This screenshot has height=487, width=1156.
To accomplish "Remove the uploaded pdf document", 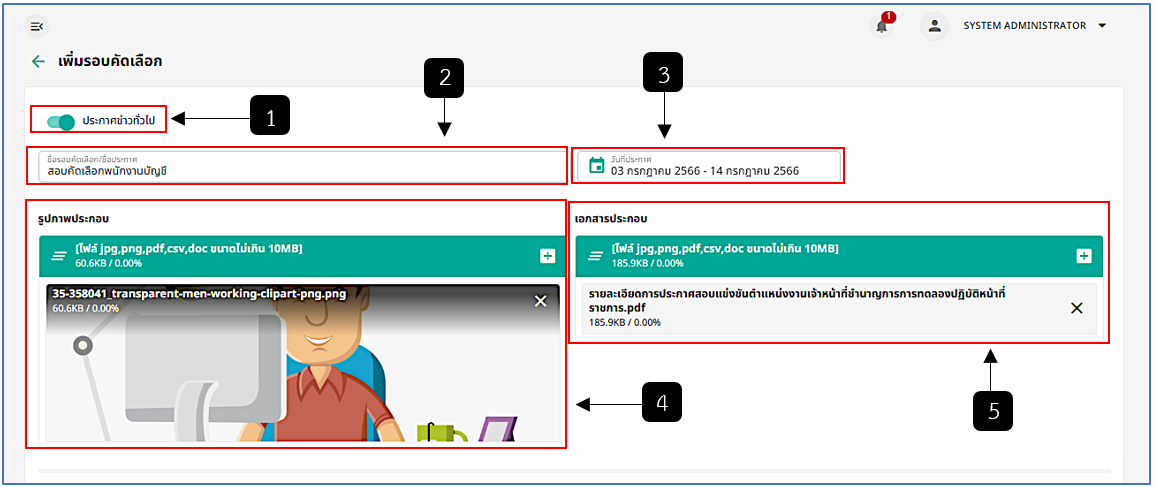I will coord(1076,309).
